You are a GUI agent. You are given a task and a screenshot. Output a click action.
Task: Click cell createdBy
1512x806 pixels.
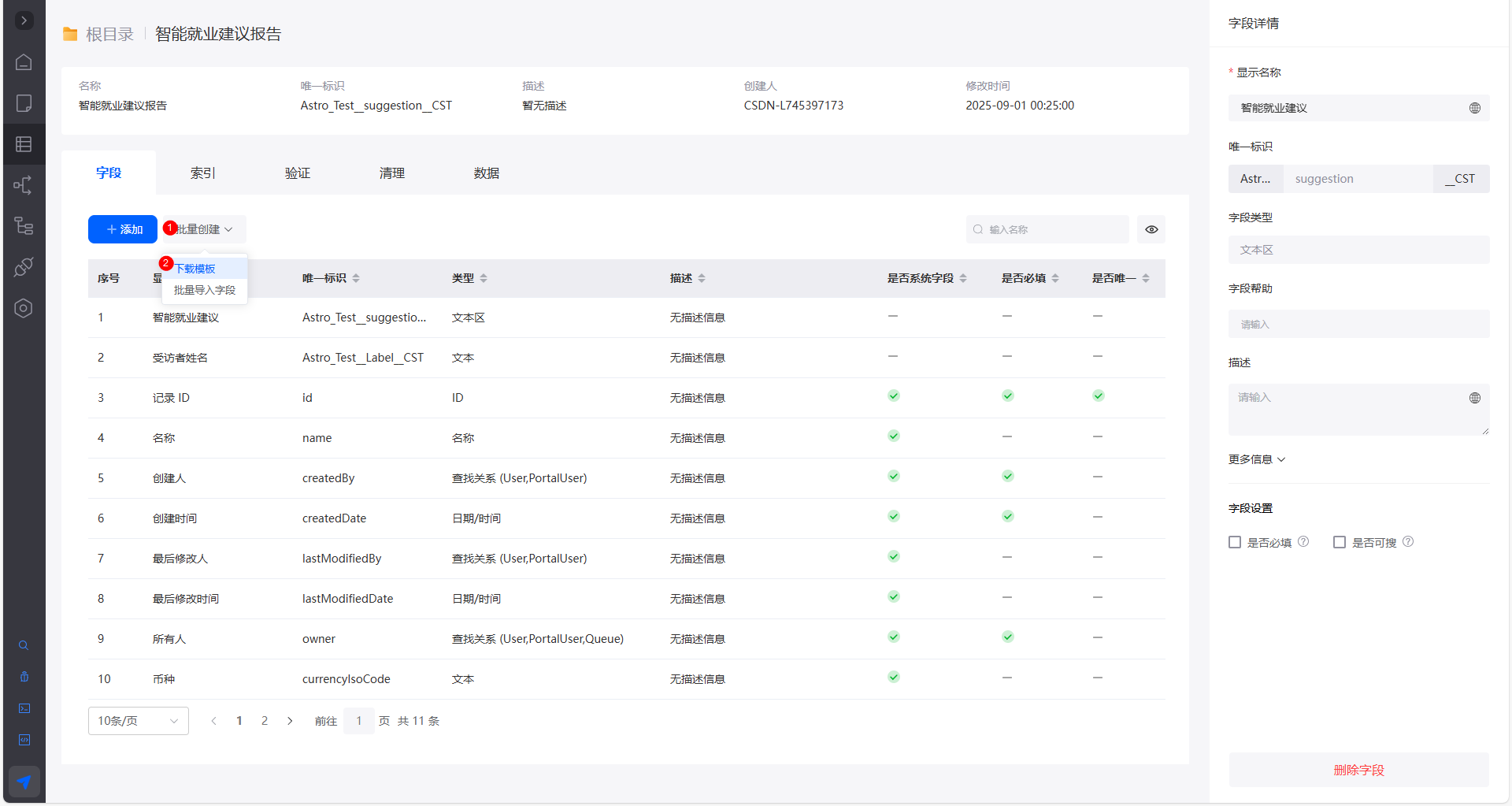[x=328, y=478]
